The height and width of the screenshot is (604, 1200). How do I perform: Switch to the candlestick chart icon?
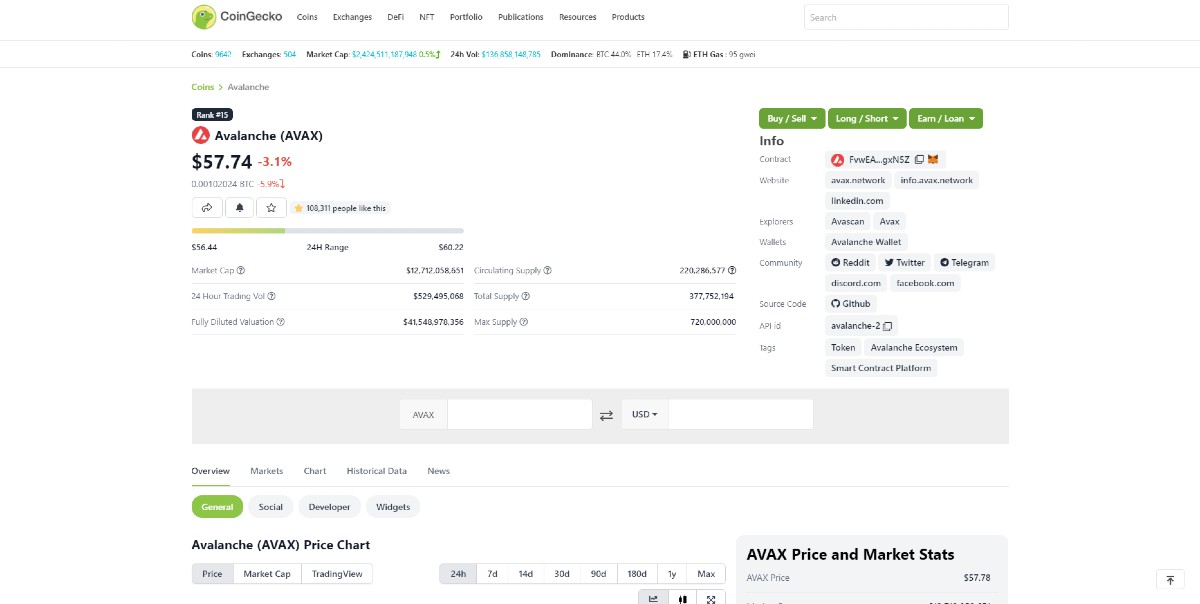(682, 599)
